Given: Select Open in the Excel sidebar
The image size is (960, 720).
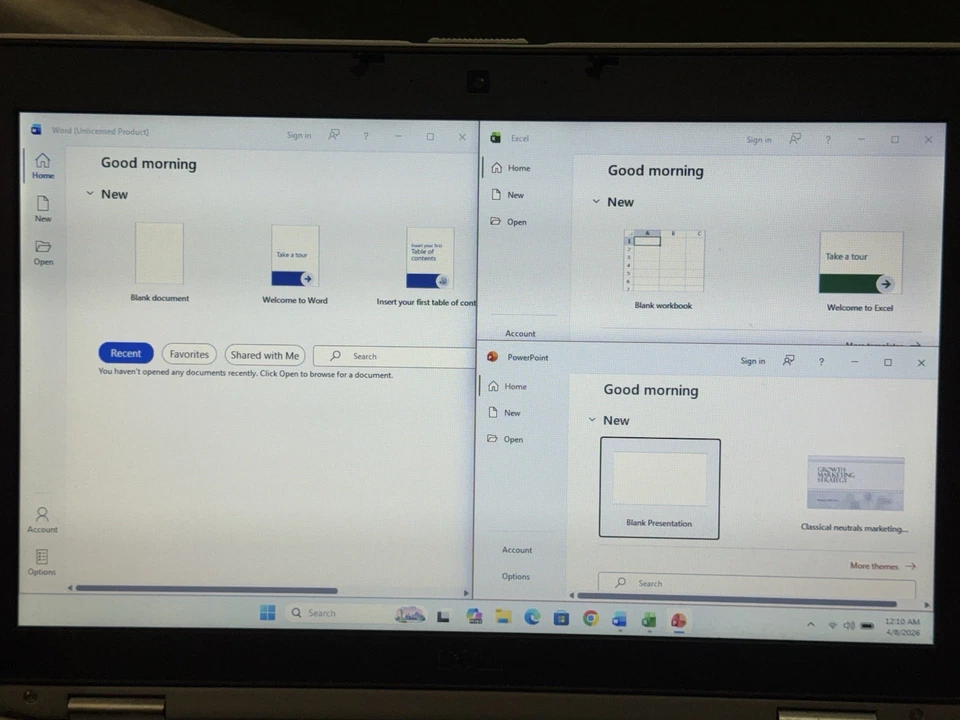Looking at the screenshot, I should (509, 222).
